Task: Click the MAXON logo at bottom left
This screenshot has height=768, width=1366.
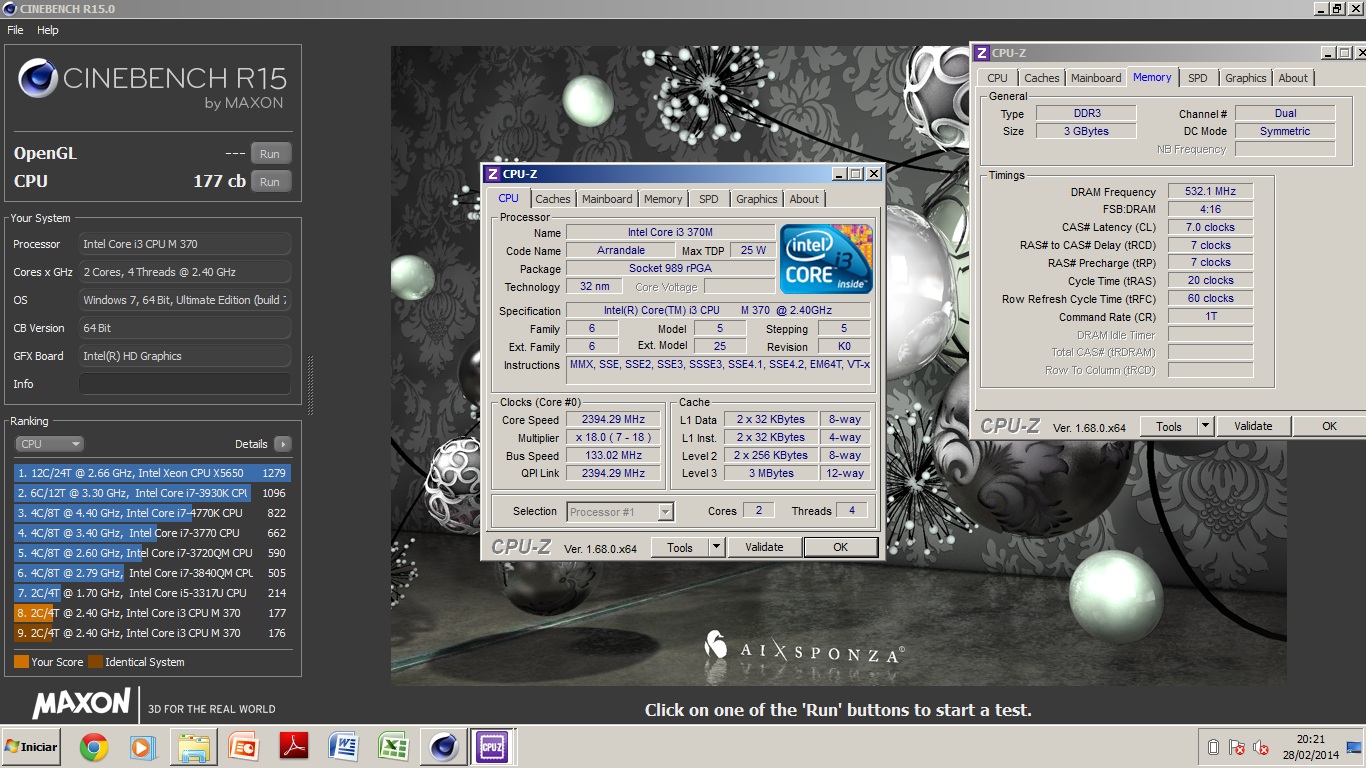Action: tap(82, 704)
